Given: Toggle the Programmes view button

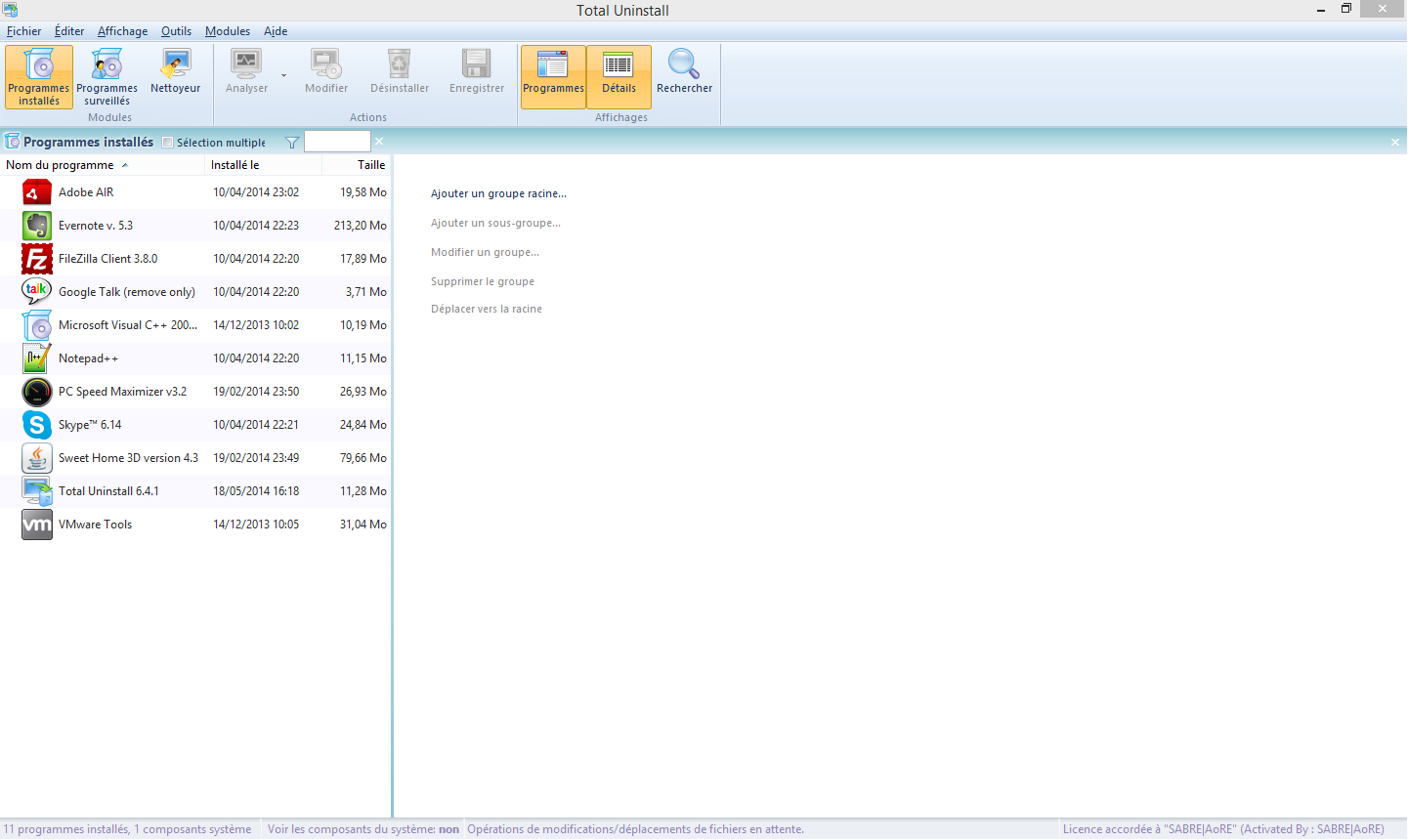Looking at the screenshot, I should pyautogui.click(x=553, y=75).
